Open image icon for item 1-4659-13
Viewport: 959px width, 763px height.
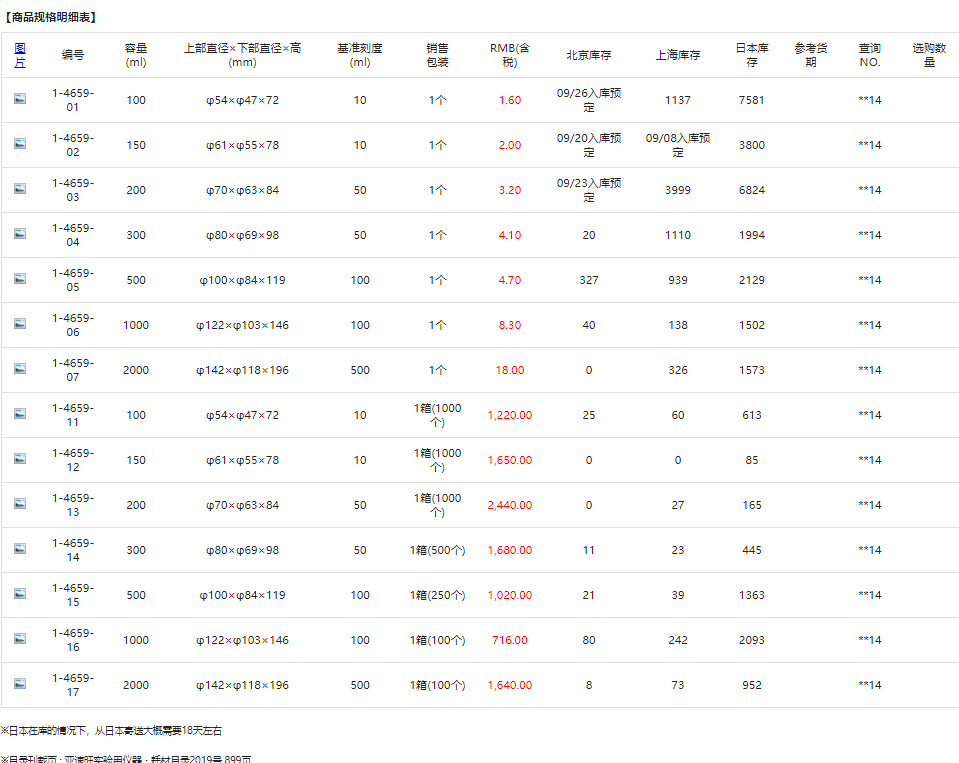click(20, 504)
